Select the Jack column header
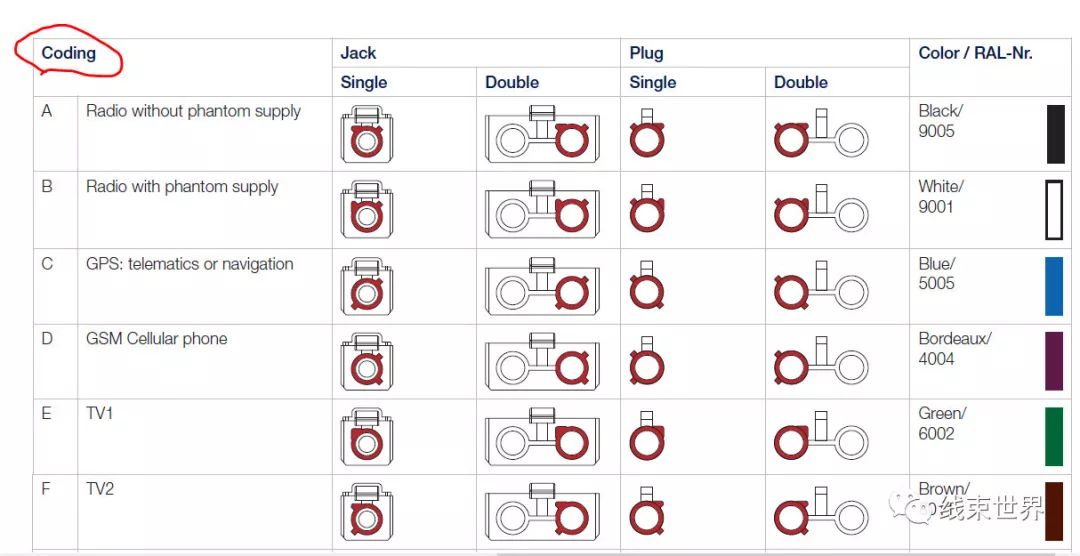This screenshot has height=556, width=1080. (358, 53)
